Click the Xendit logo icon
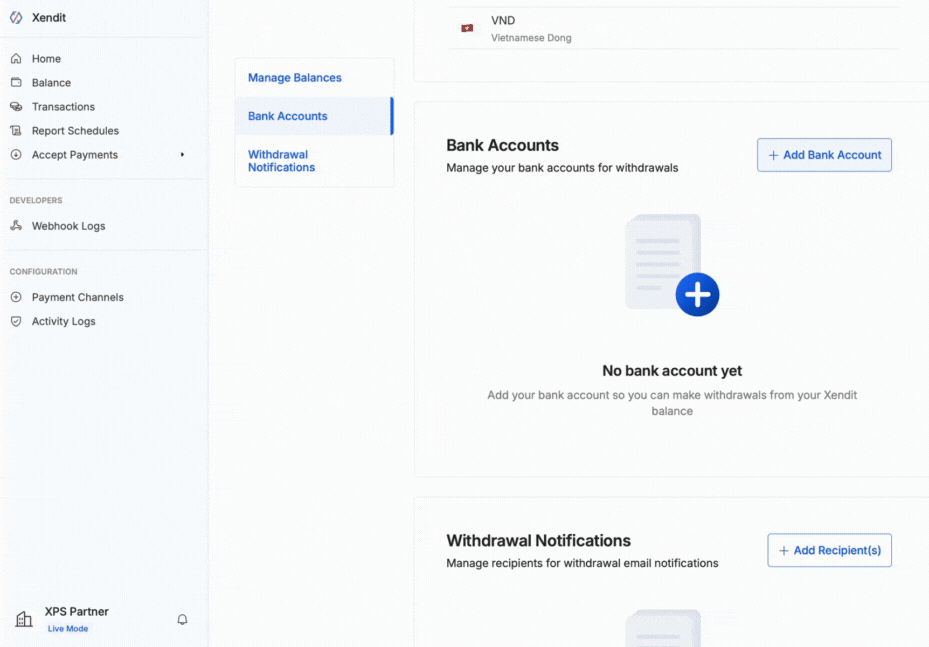Screen dimensions: 929x647 pyautogui.click(x=16, y=17)
